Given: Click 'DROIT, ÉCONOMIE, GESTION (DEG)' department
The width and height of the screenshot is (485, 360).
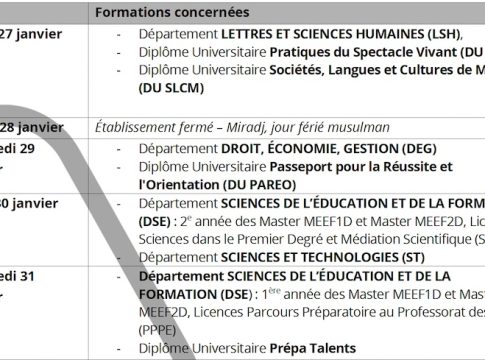Looking at the screenshot, I should point(329,149).
